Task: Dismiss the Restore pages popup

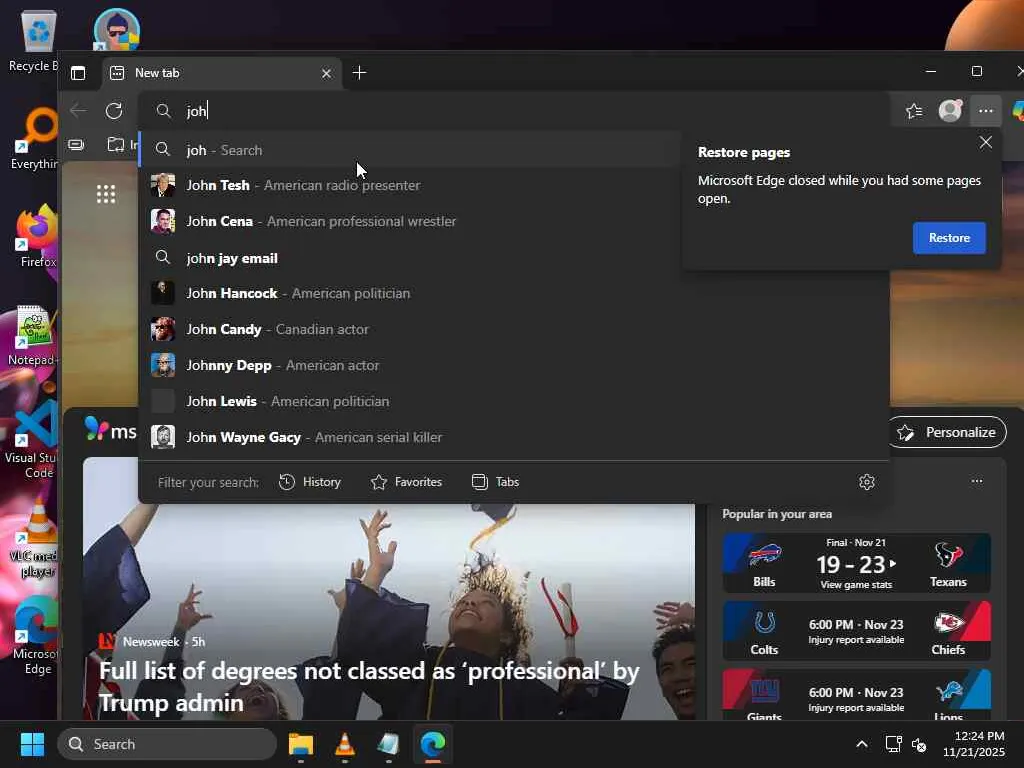Action: 986,142
